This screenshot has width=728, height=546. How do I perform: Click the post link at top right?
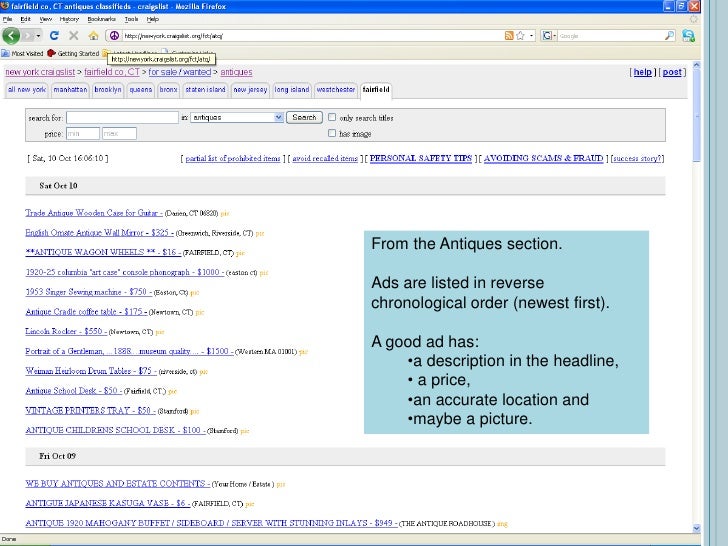[672, 72]
